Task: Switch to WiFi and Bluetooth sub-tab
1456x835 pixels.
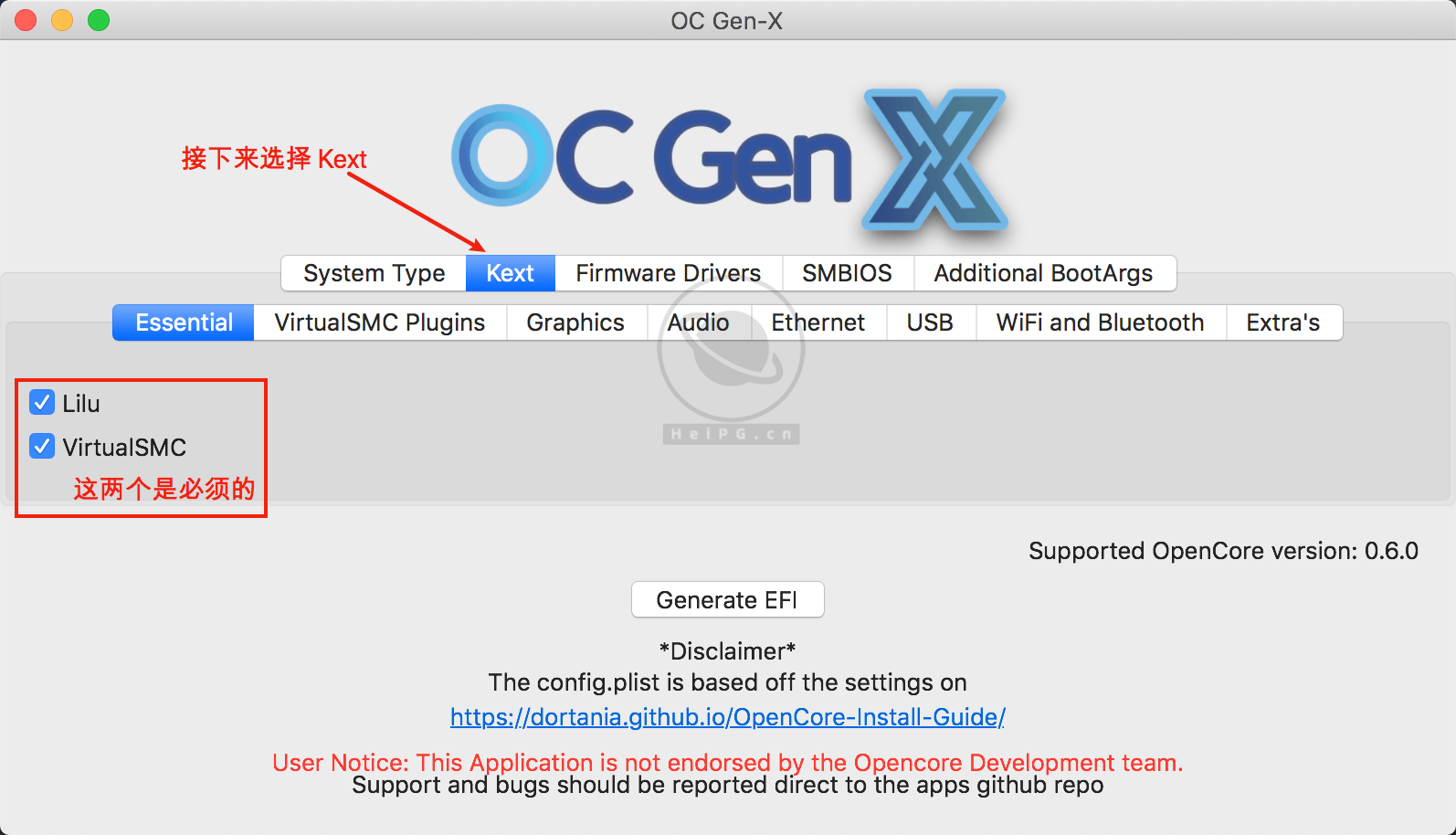Action: (x=1100, y=322)
